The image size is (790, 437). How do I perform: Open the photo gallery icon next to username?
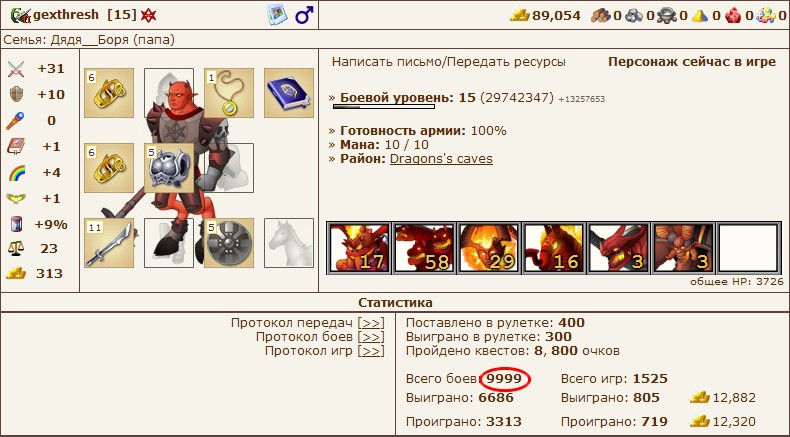[x=277, y=15]
